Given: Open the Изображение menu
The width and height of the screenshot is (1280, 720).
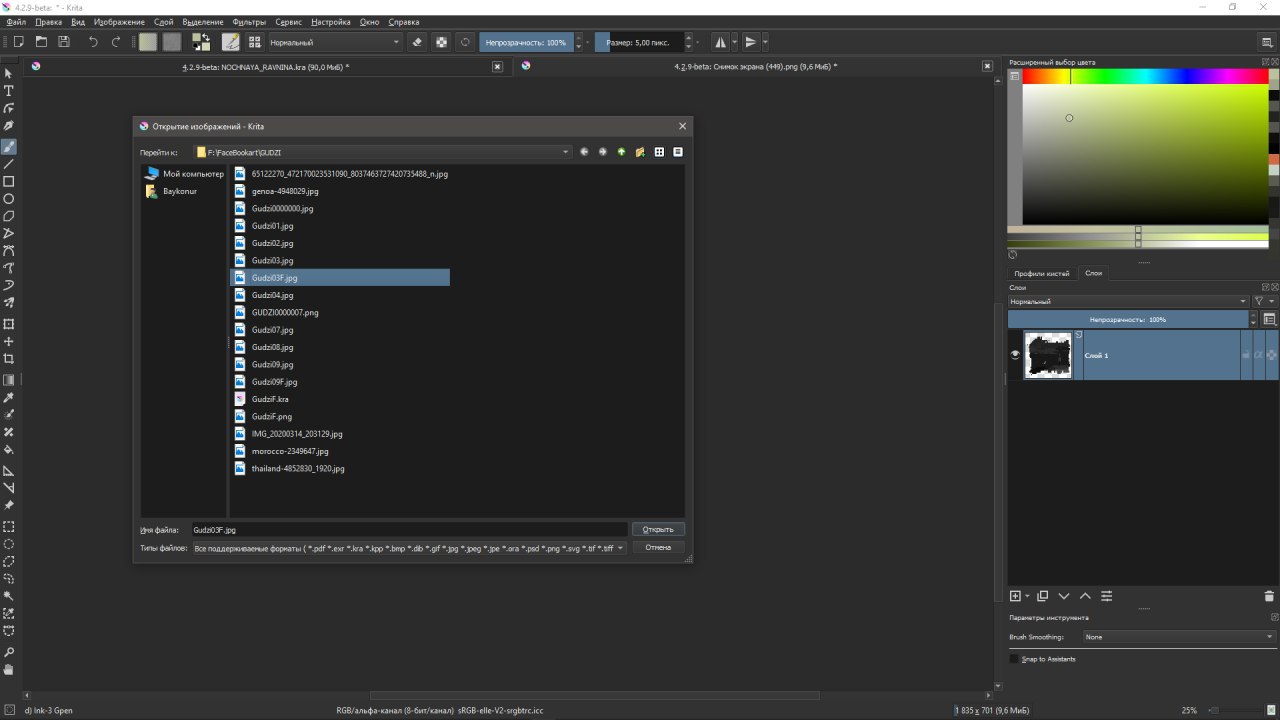Looking at the screenshot, I should [119, 21].
